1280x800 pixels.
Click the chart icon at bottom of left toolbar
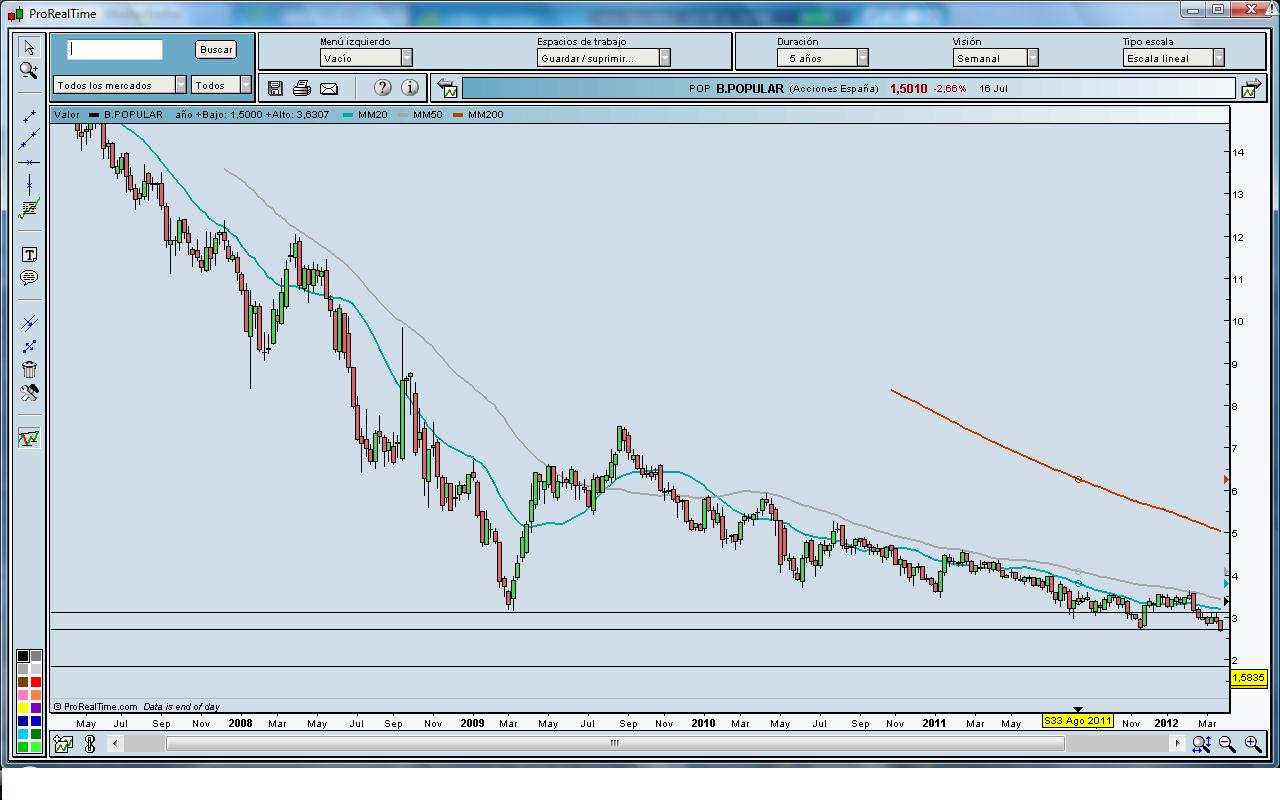[29, 438]
